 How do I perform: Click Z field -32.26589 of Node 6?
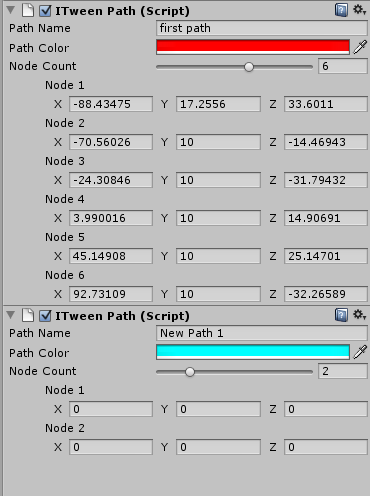tap(326, 294)
